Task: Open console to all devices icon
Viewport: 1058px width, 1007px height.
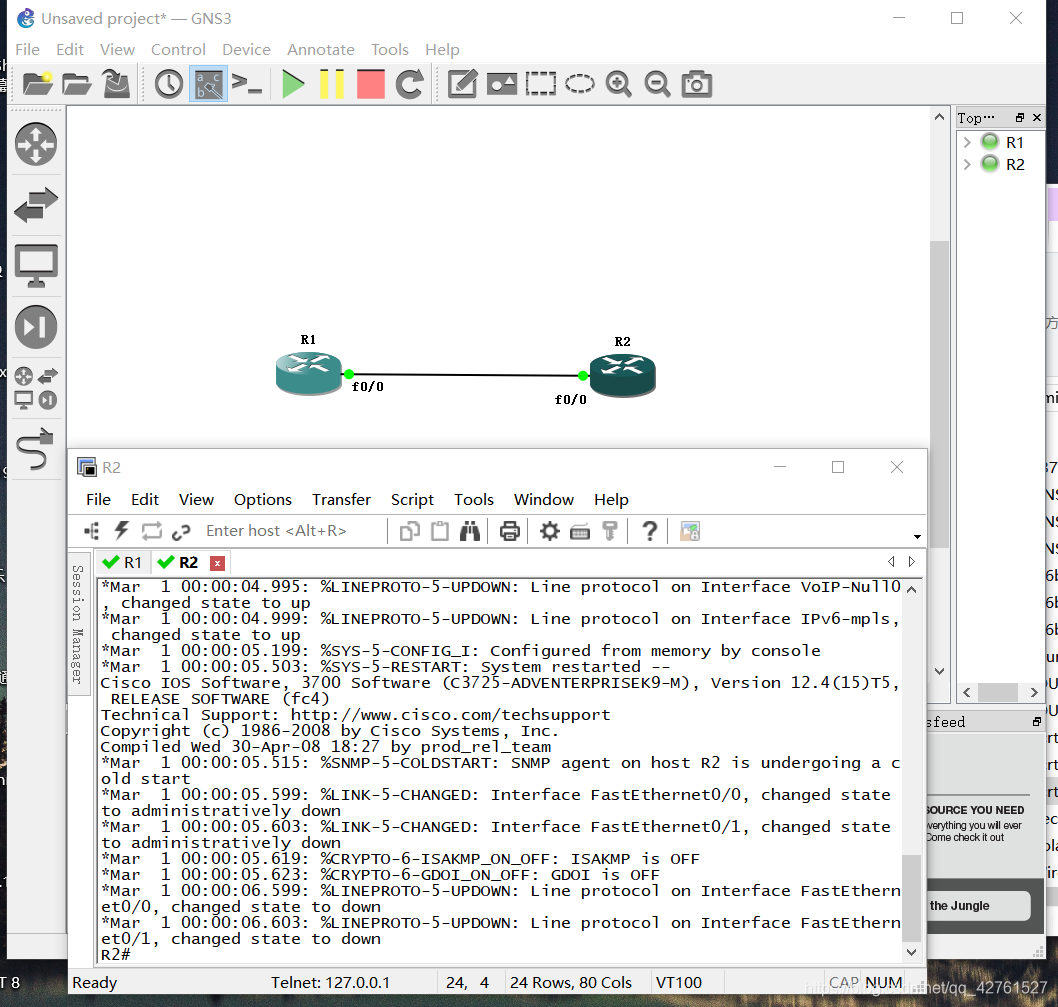Action: pyautogui.click(x=246, y=84)
